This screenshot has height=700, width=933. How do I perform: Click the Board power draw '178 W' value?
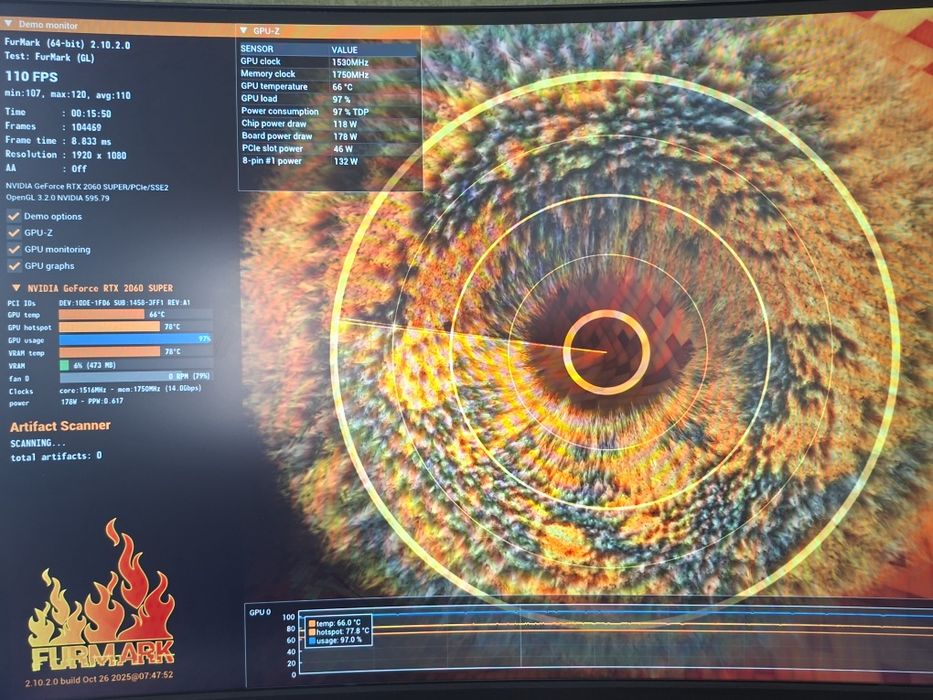pyautogui.click(x=345, y=137)
